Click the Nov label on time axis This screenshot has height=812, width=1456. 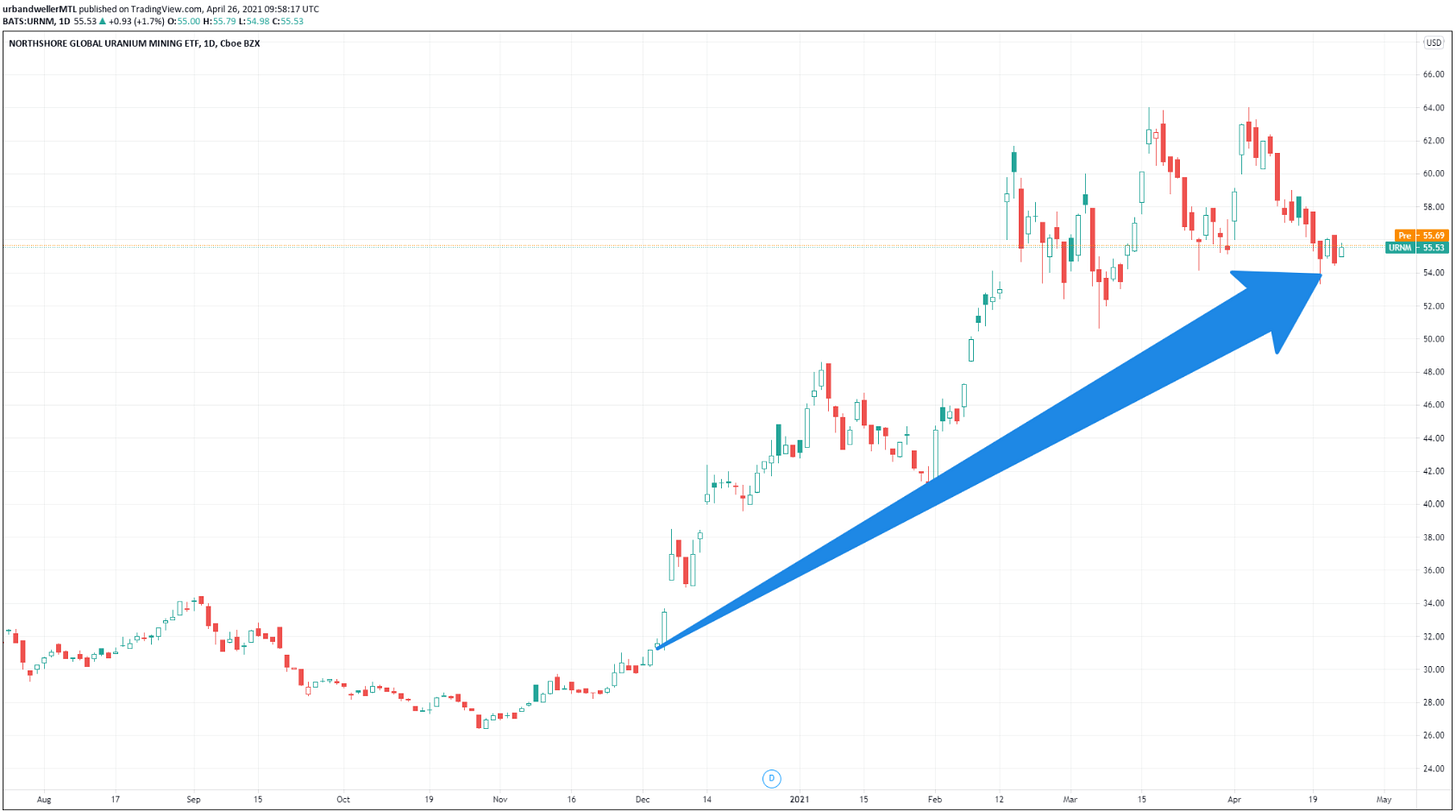point(500,800)
